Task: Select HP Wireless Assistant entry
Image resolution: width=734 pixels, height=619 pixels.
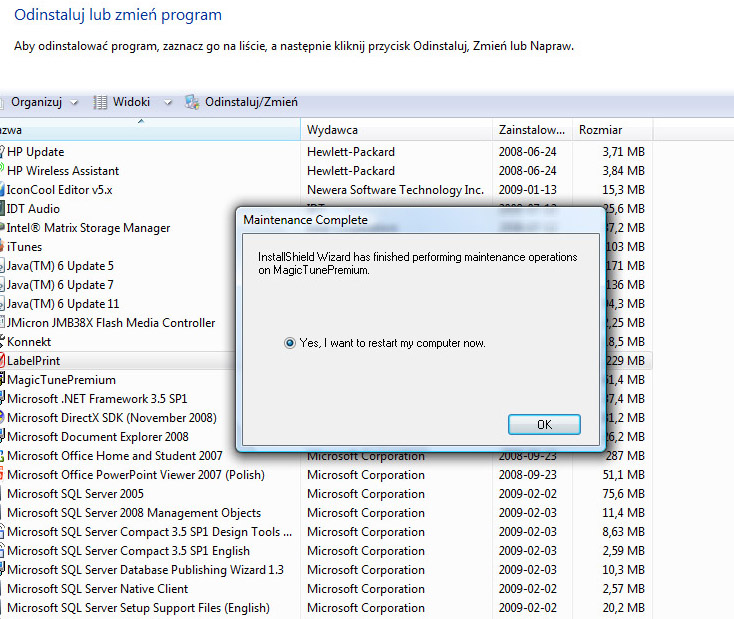Action: (x=62, y=171)
